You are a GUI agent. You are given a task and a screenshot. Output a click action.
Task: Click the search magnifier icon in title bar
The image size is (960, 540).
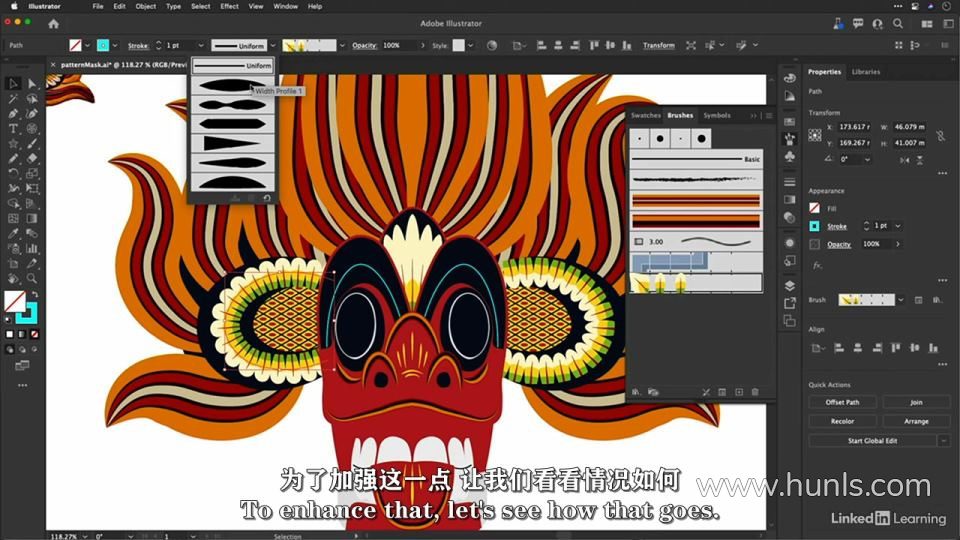898,24
